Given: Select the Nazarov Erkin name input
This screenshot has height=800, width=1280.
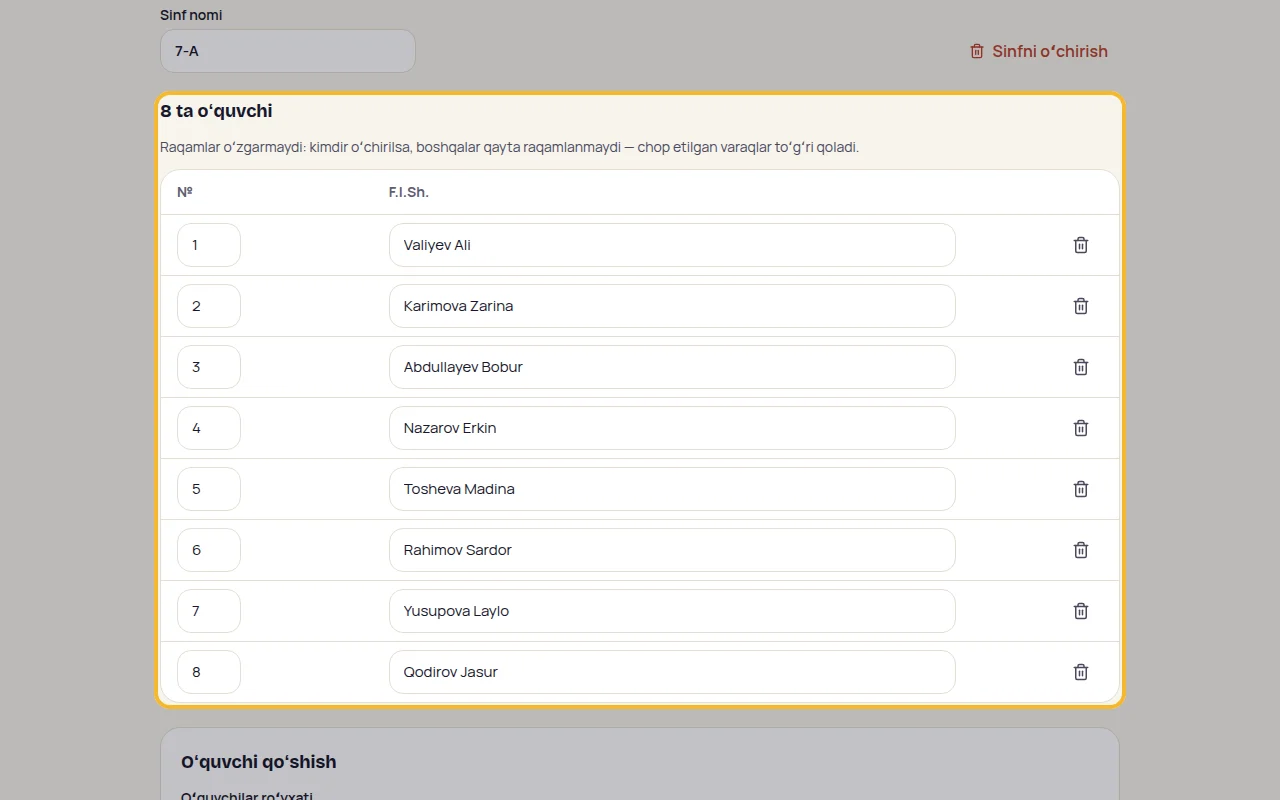Looking at the screenshot, I should [x=672, y=428].
